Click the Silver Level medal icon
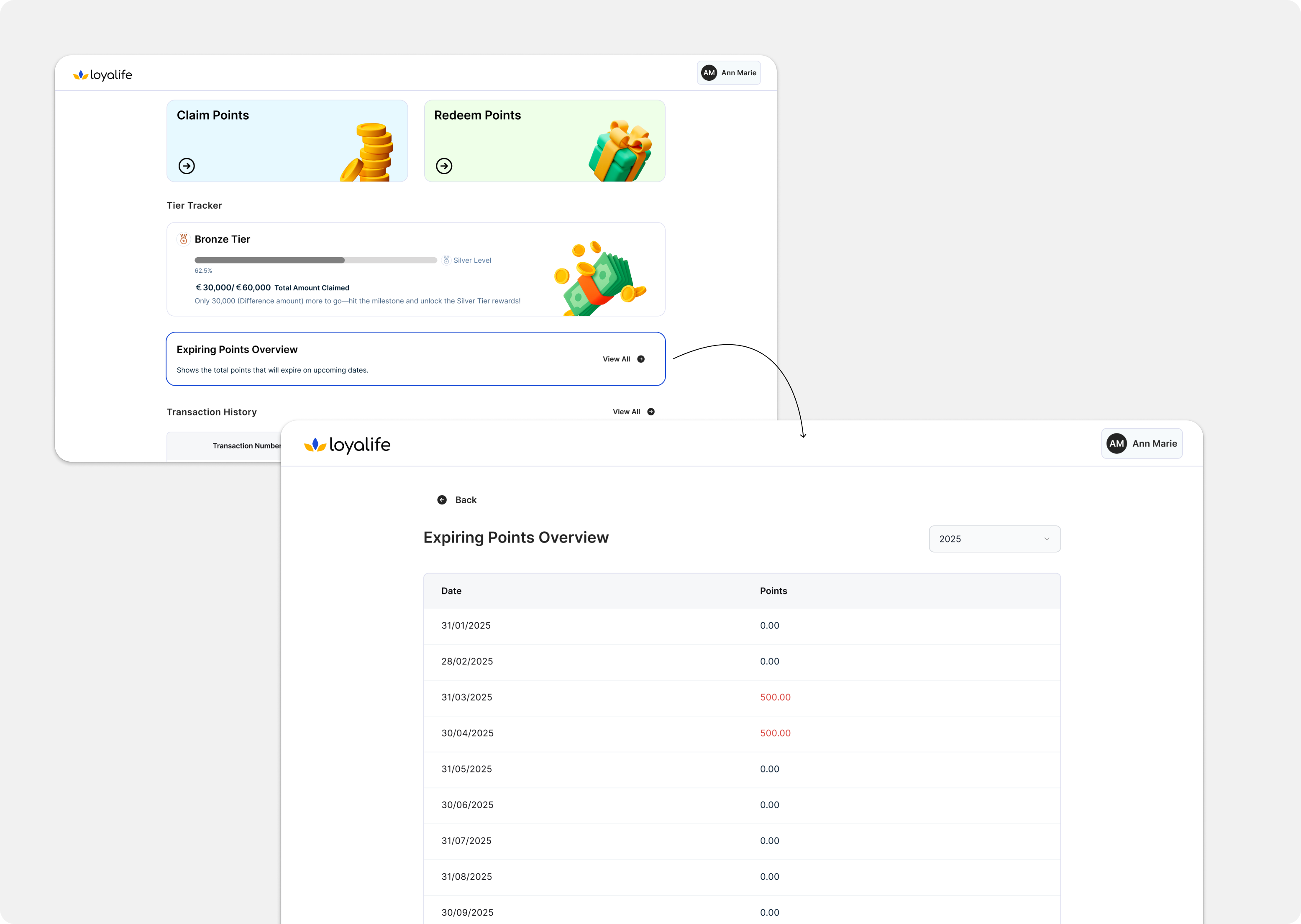 pyautogui.click(x=446, y=260)
